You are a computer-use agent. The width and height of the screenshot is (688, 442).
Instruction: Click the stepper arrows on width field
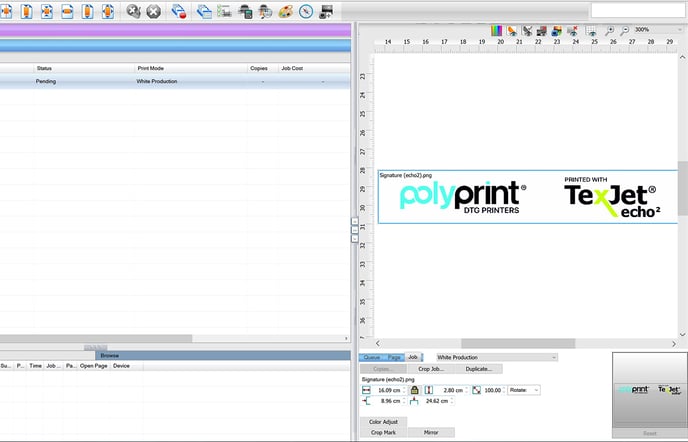tap(404, 390)
